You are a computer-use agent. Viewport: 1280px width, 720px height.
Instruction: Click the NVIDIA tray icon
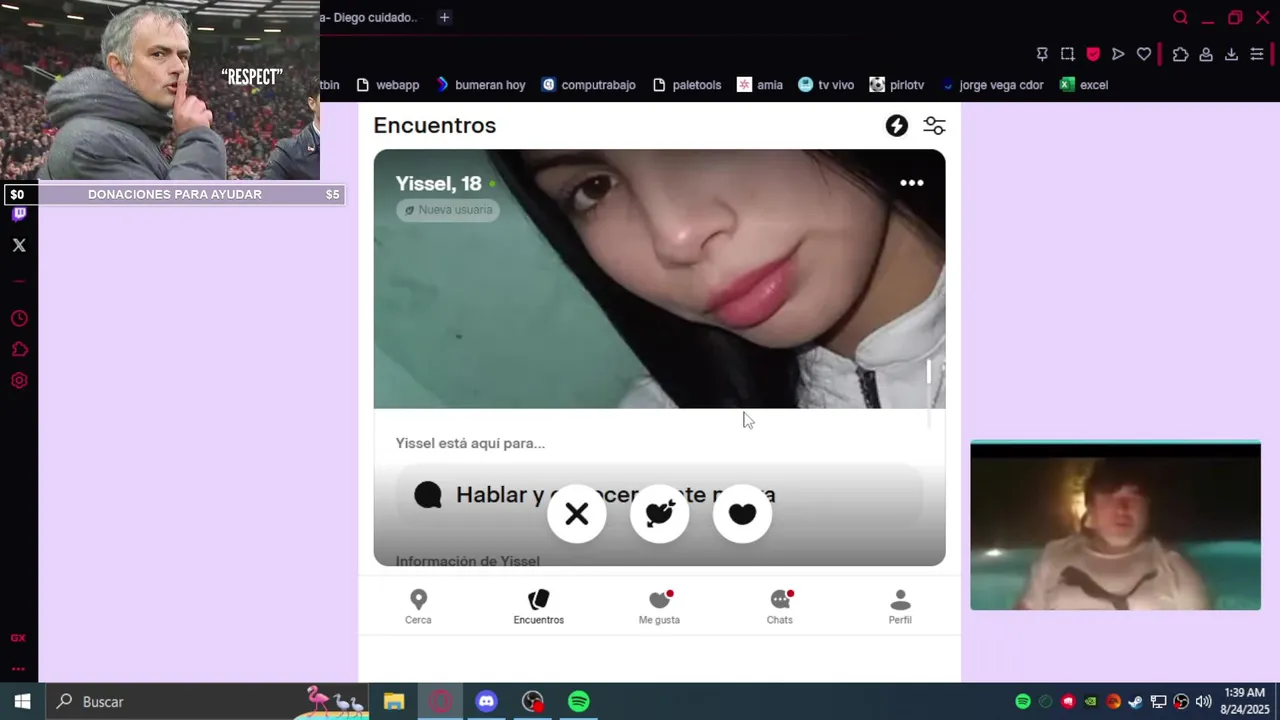(1091, 702)
